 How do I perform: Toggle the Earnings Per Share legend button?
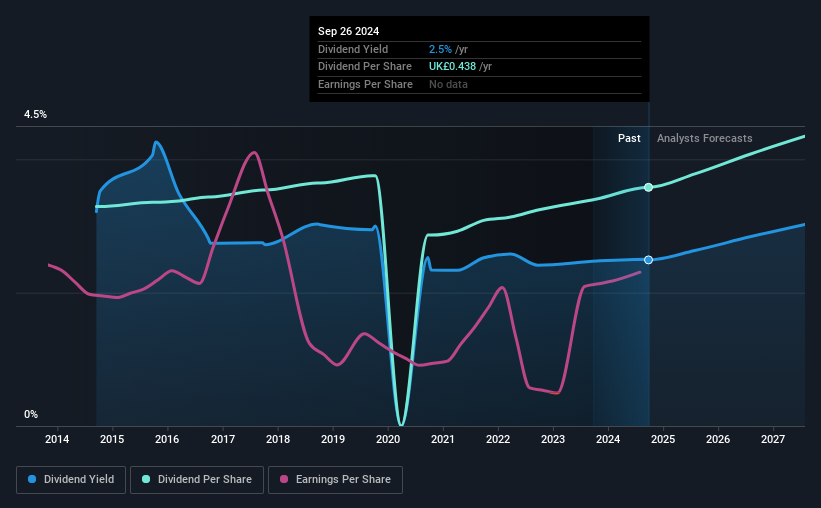click(336, 480)
